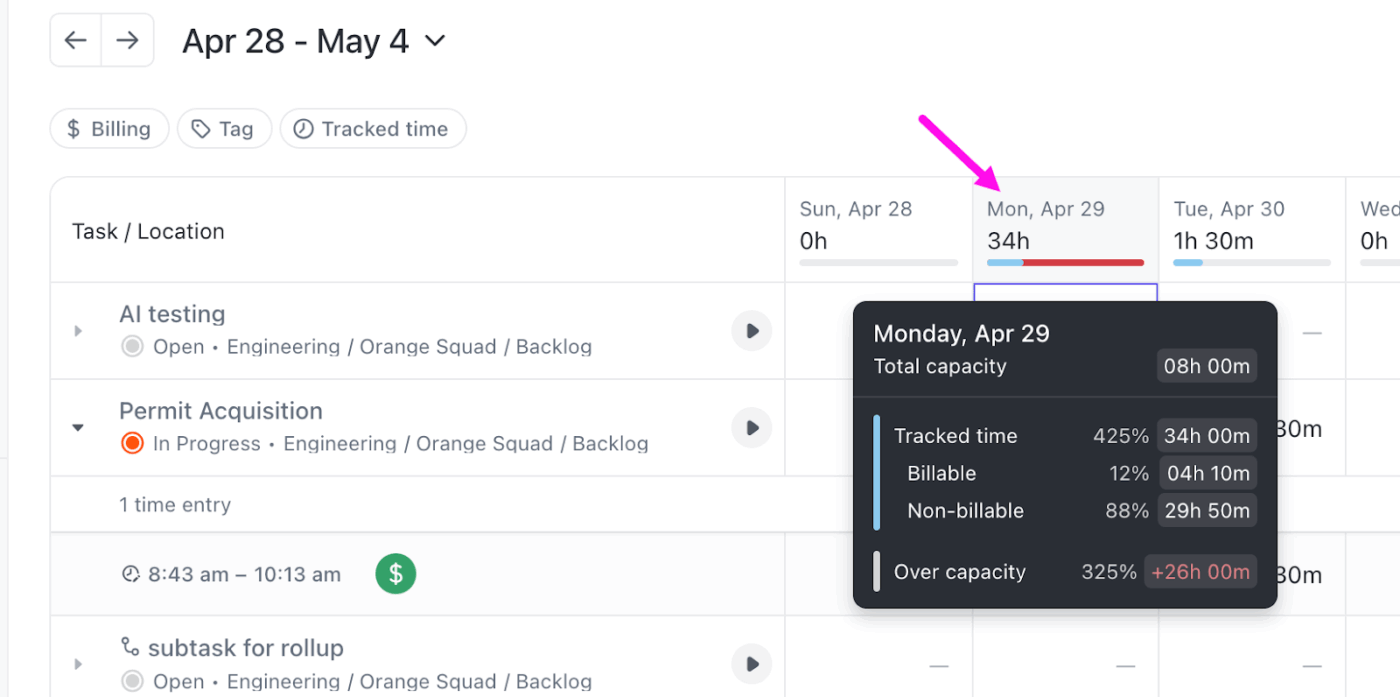Open the Apr 28 - May 4 date range dropdown
Screen dimensions: 1400x697
[434, 41]
